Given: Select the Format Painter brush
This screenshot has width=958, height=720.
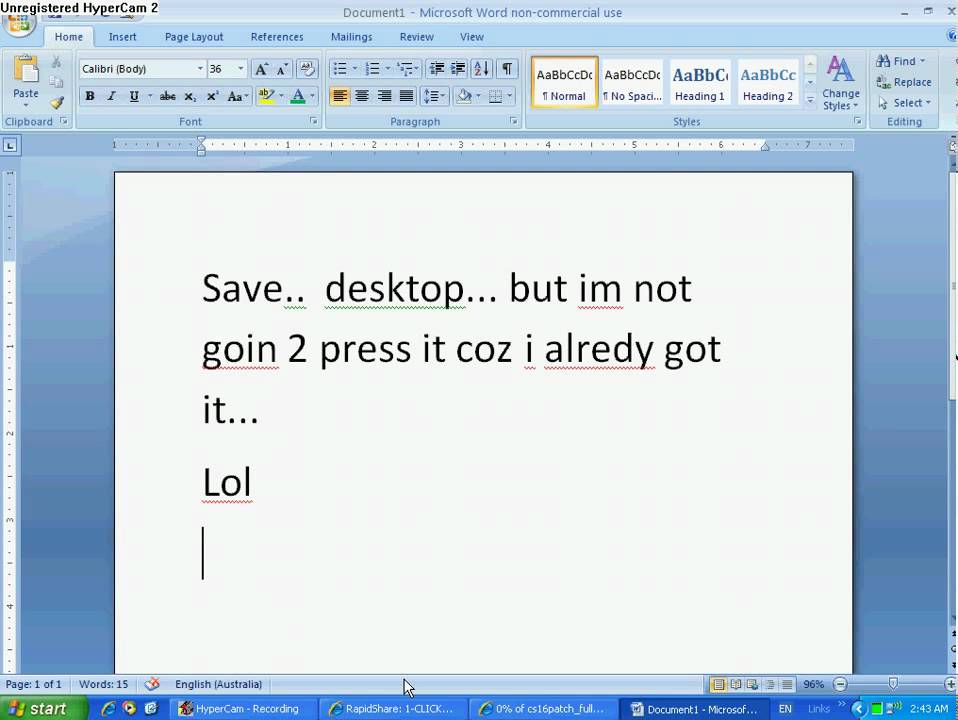Looking at the screenshot, I should pyautogui.click(x=56, y=103).
